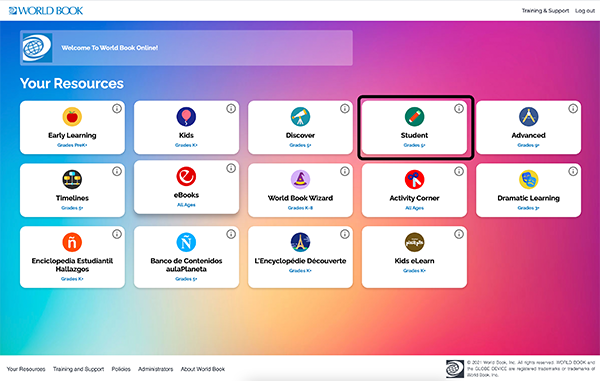Image resolution: width=600 pixels, height=381 pixels.
Task: Open the Early Learning apple icon
Action: [x=72, y=117]
